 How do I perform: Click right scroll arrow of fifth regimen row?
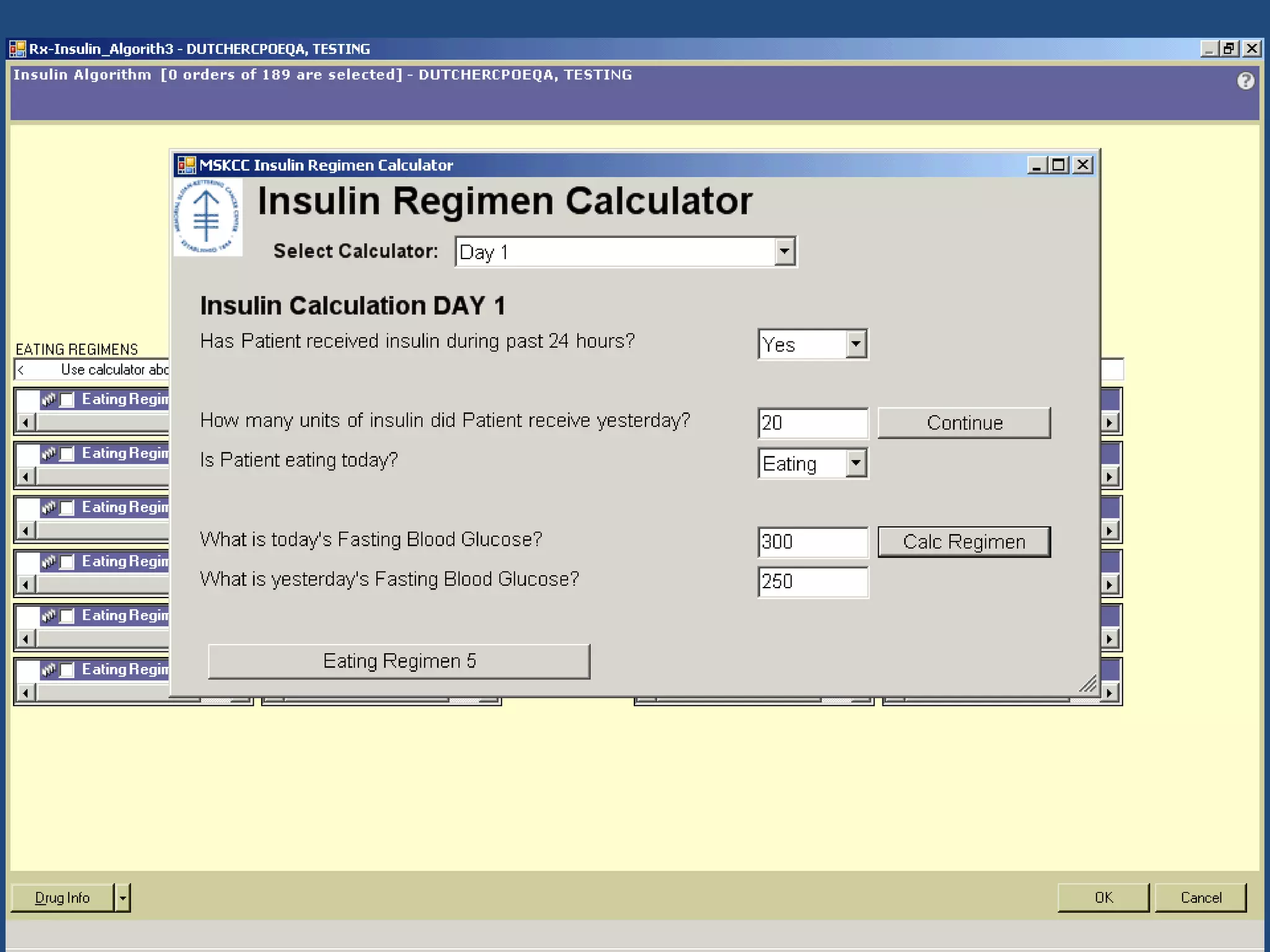click(1109, 638)
